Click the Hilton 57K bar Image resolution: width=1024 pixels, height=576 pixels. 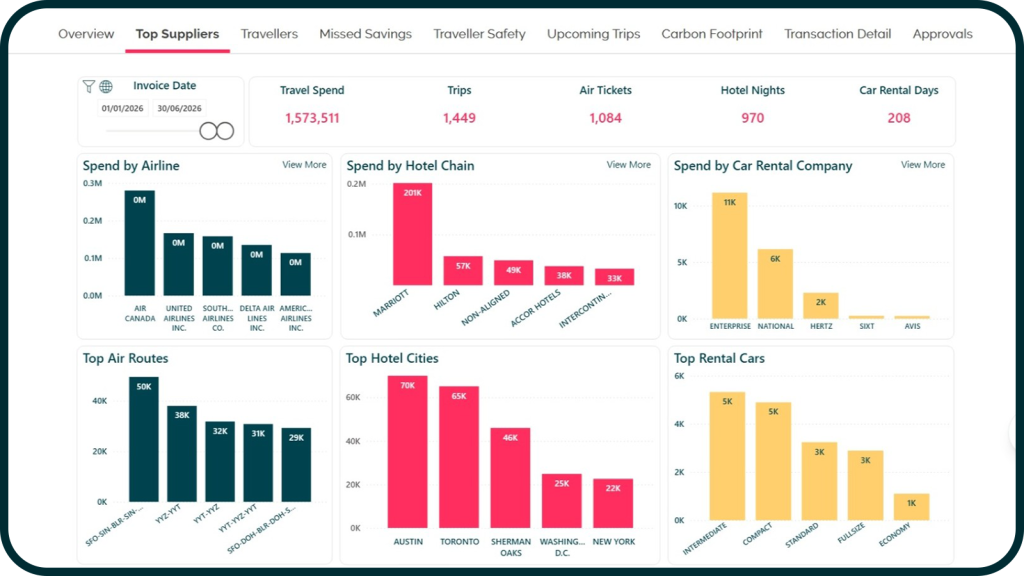pyautogui.click(x=463, y=270)
